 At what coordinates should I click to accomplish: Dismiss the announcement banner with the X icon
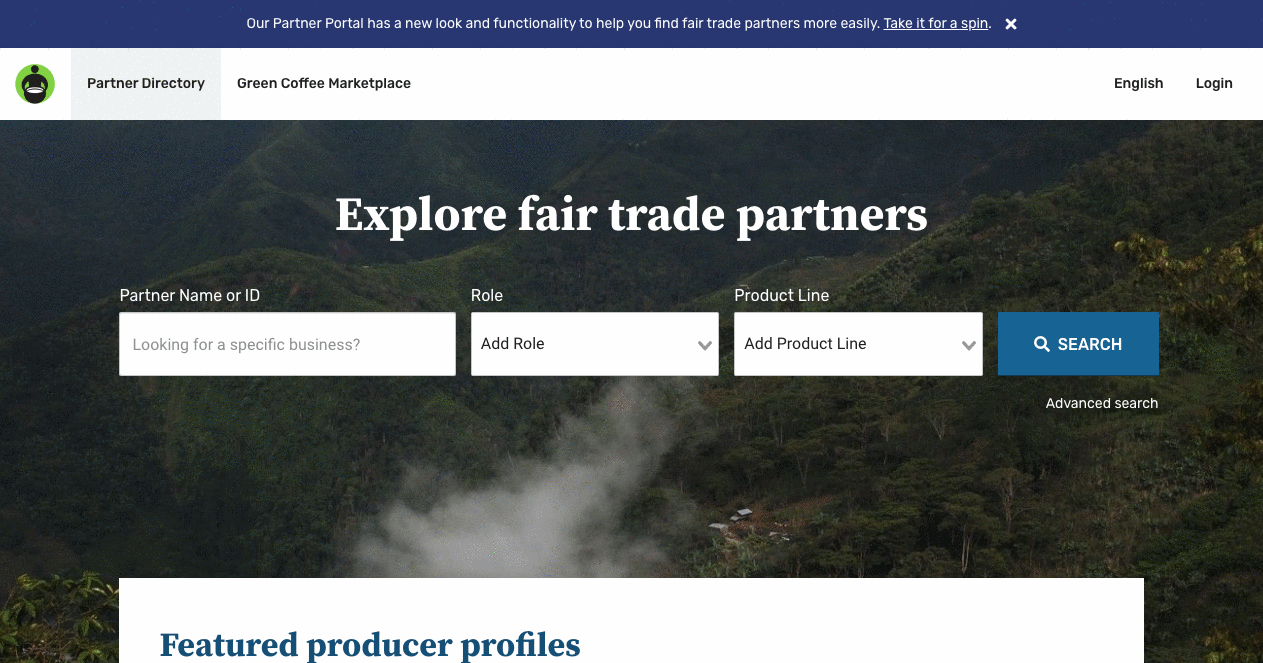[x=1011, y=24]
